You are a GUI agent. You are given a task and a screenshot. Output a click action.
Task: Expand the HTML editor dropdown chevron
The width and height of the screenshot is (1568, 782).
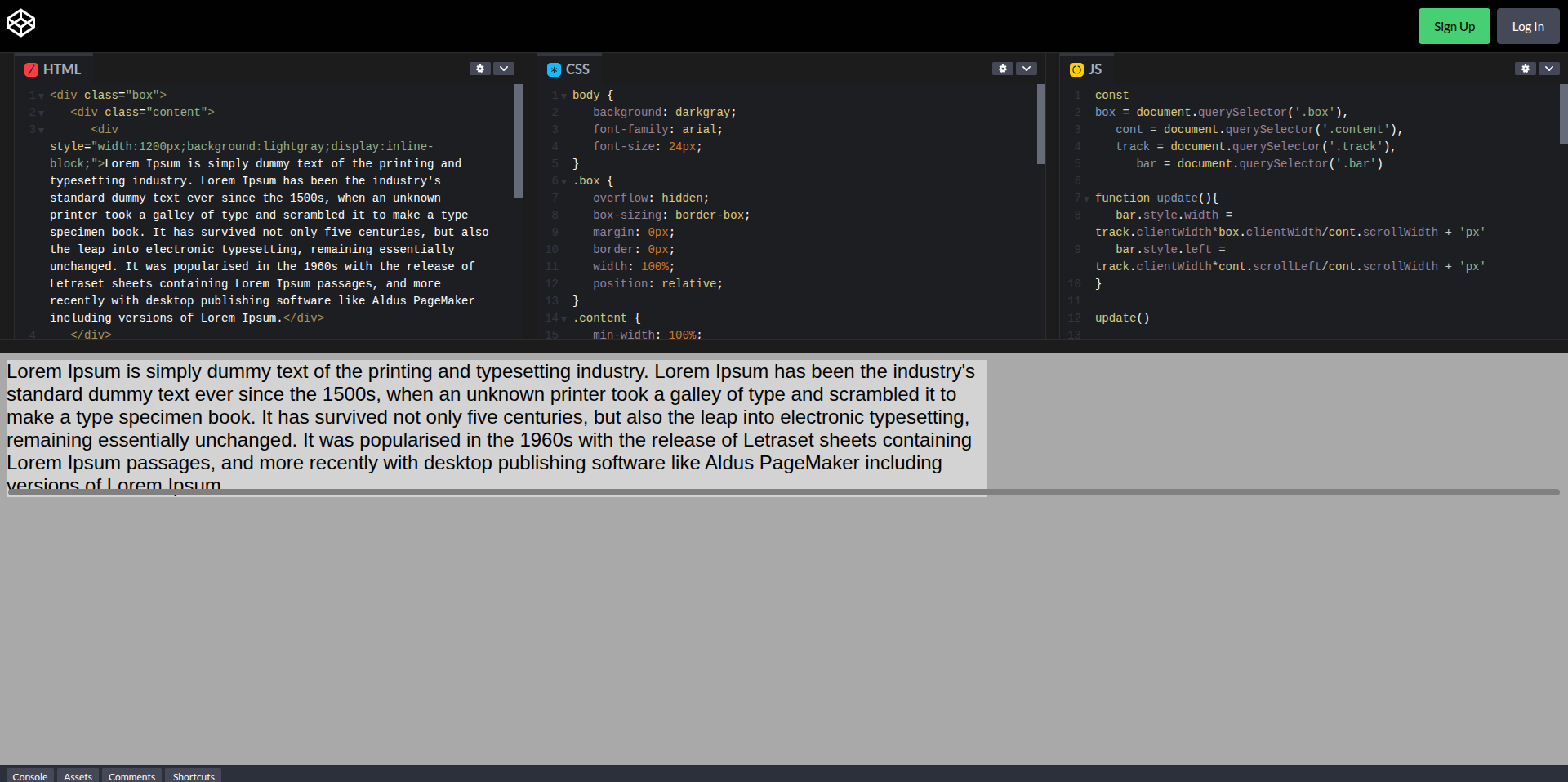pyautogui.click(x=504, y=69)
